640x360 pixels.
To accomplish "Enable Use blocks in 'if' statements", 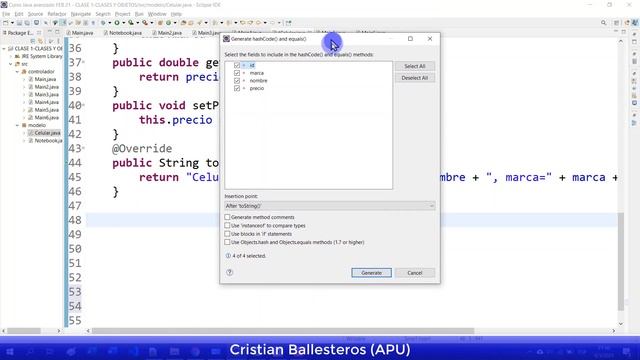I will tap(227, 234).
